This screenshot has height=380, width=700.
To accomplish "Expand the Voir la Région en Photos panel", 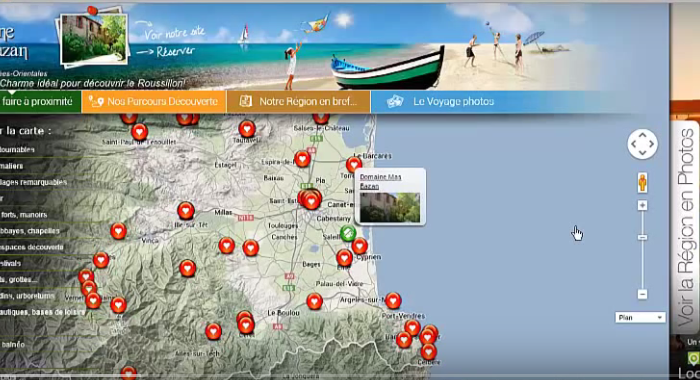I will 686,228.
